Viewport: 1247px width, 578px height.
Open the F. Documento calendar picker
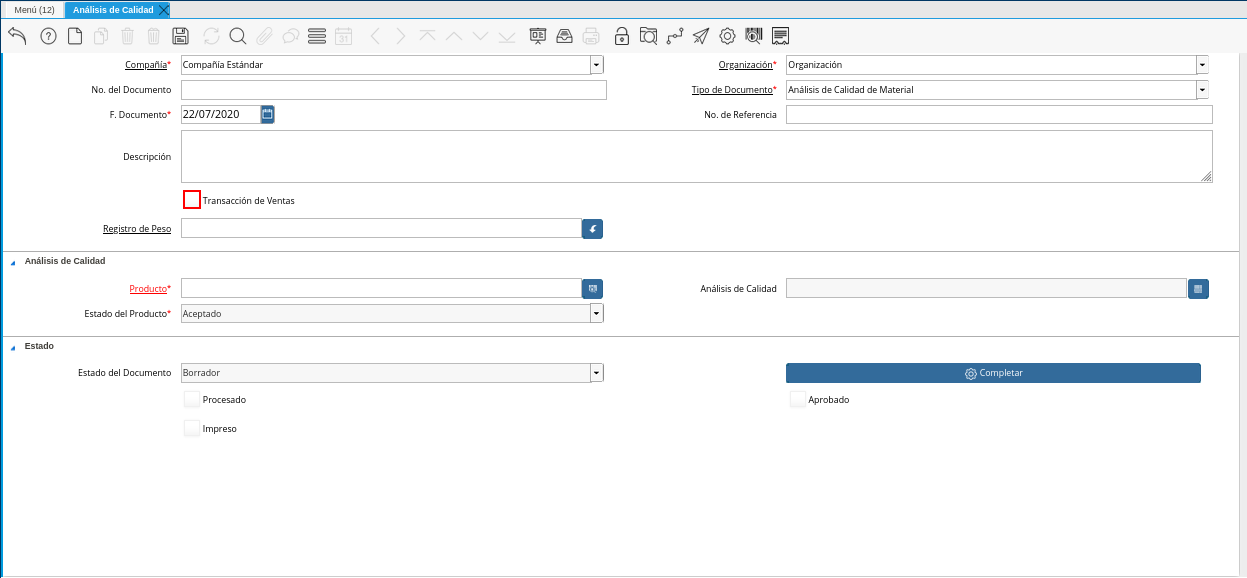pyautogui.click(x=267, y=114)
